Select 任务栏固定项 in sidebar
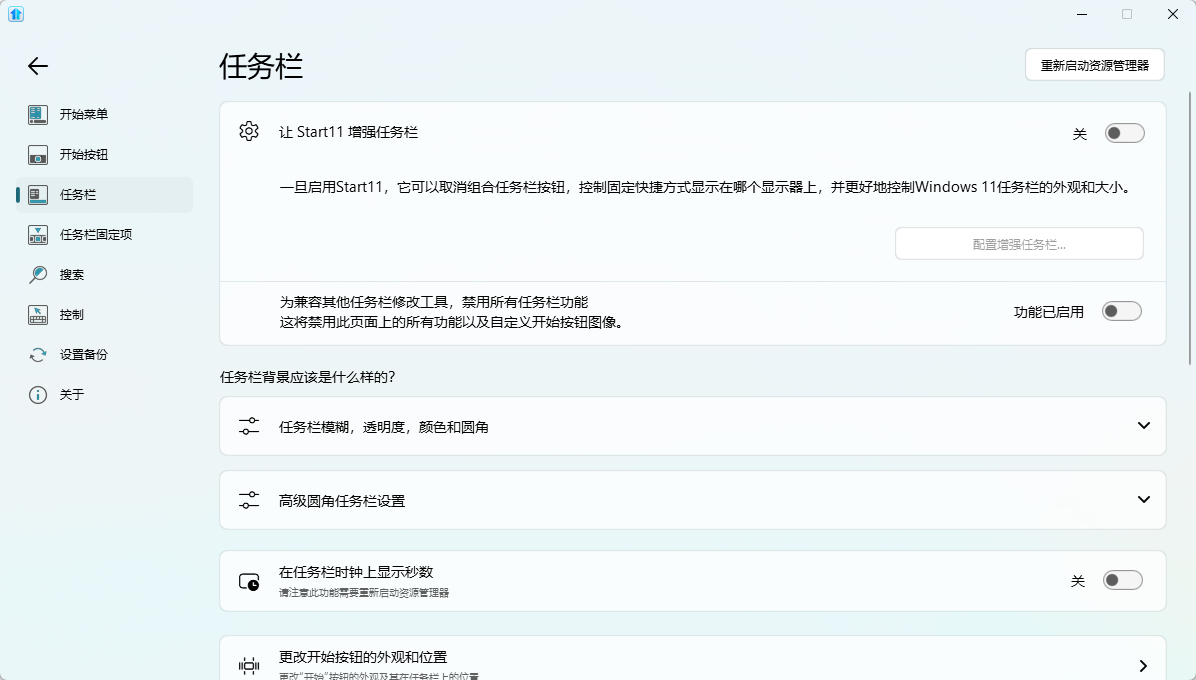1196x680 pixels. click(104, 235)
